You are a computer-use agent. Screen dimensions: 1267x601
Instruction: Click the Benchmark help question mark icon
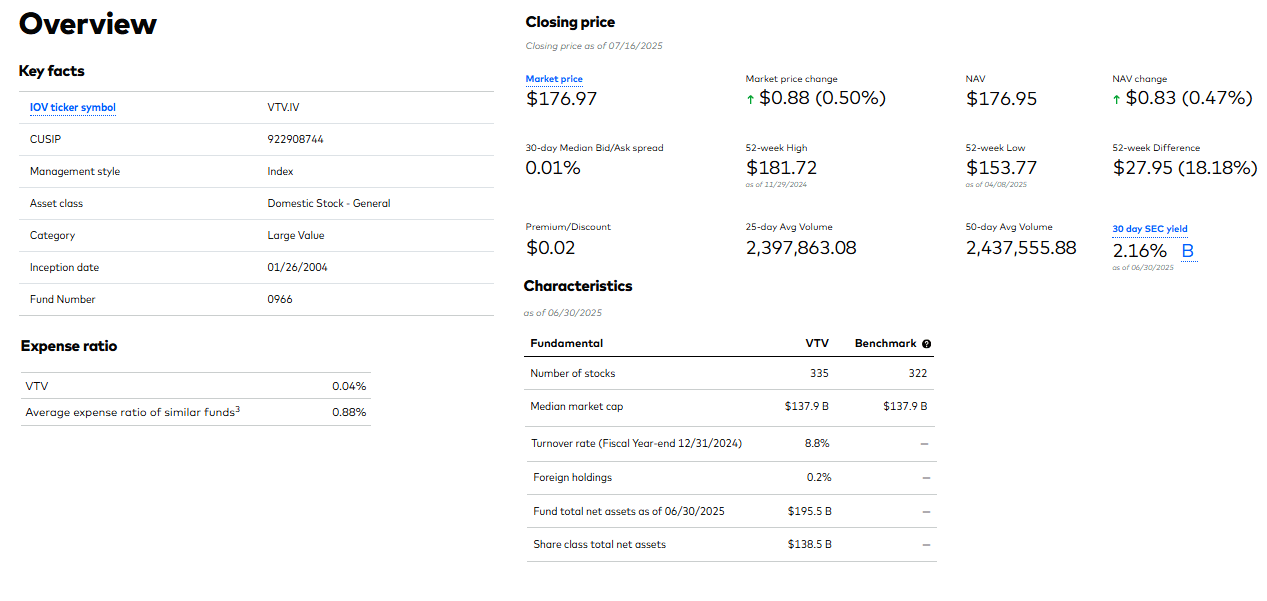[x=927, y=344]
